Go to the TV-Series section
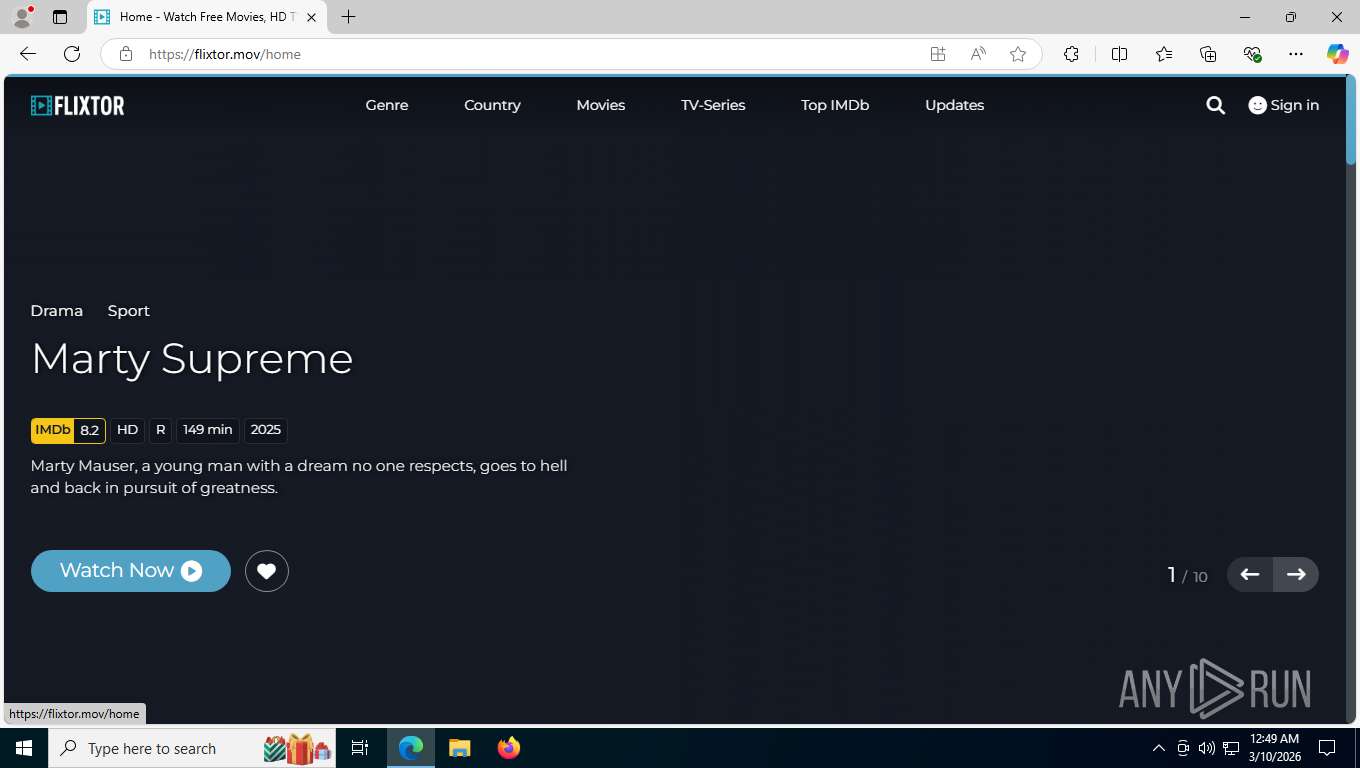The width and height of the screenshot is (1360, 768). (713, 105)
